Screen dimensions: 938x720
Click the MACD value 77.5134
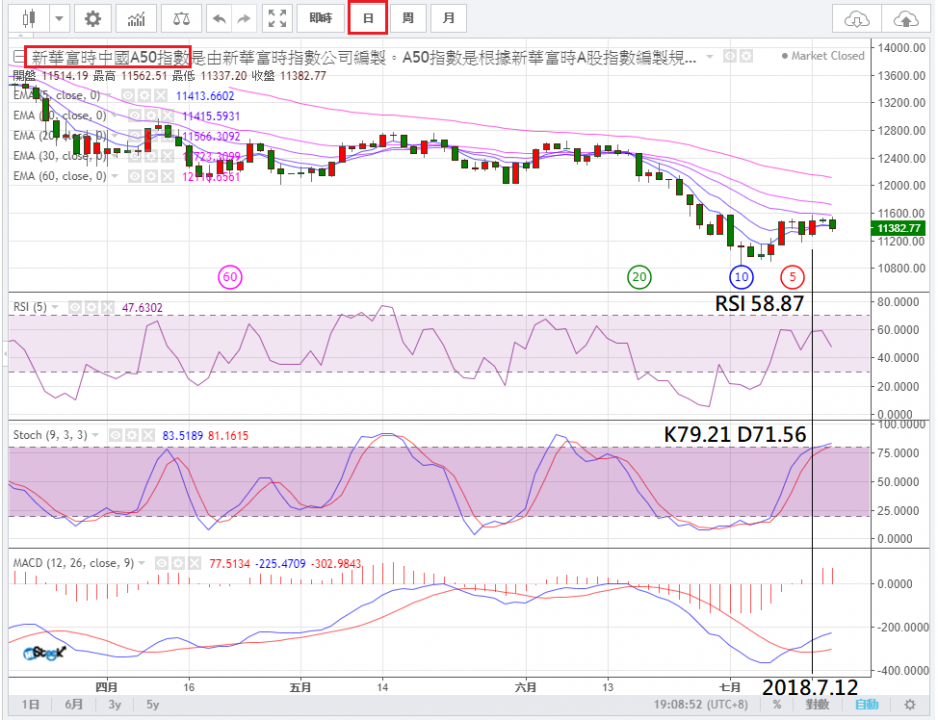tap(230, 564)
